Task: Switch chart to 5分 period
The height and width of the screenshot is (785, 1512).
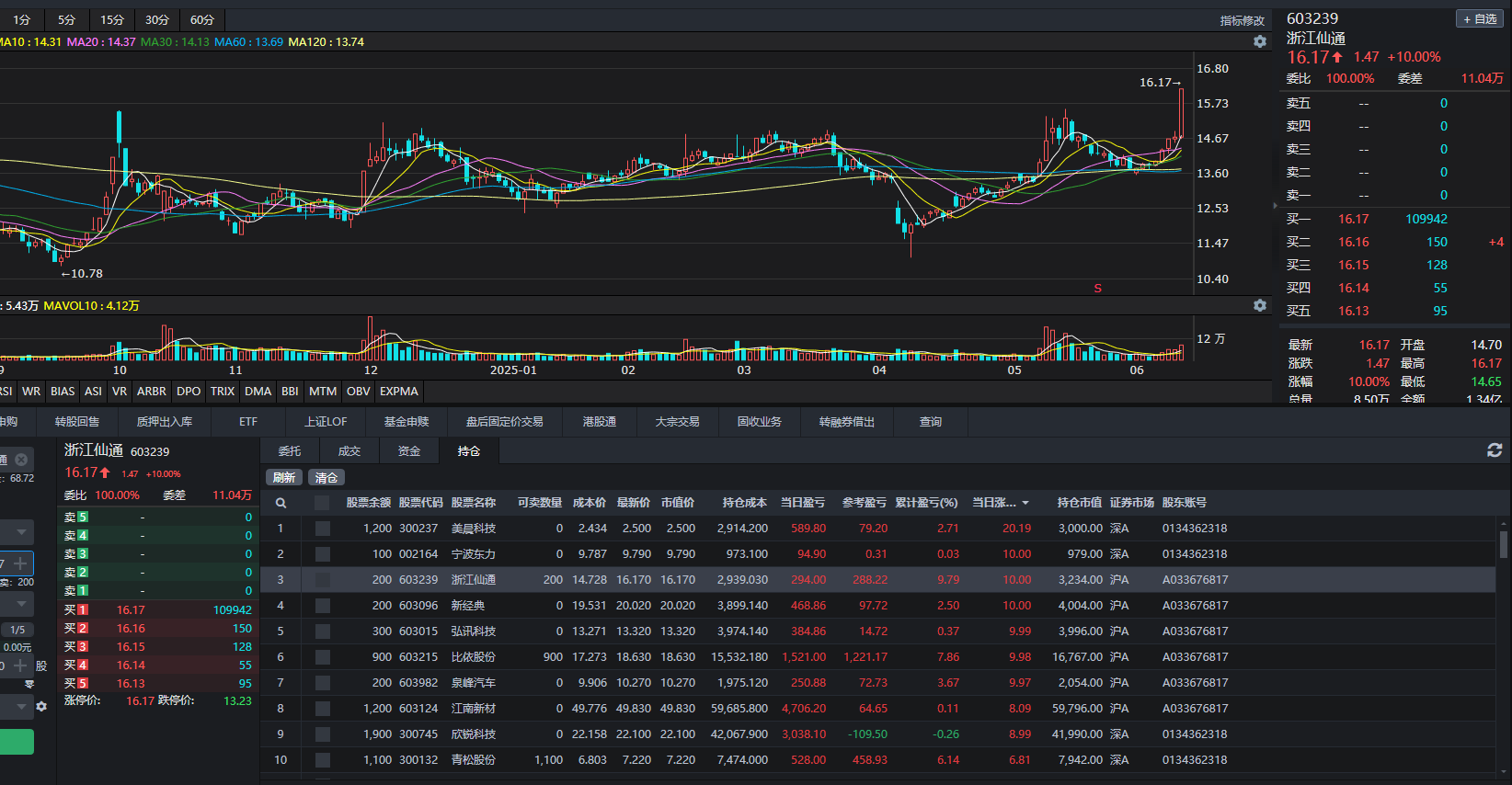Action: coord(67,19)
